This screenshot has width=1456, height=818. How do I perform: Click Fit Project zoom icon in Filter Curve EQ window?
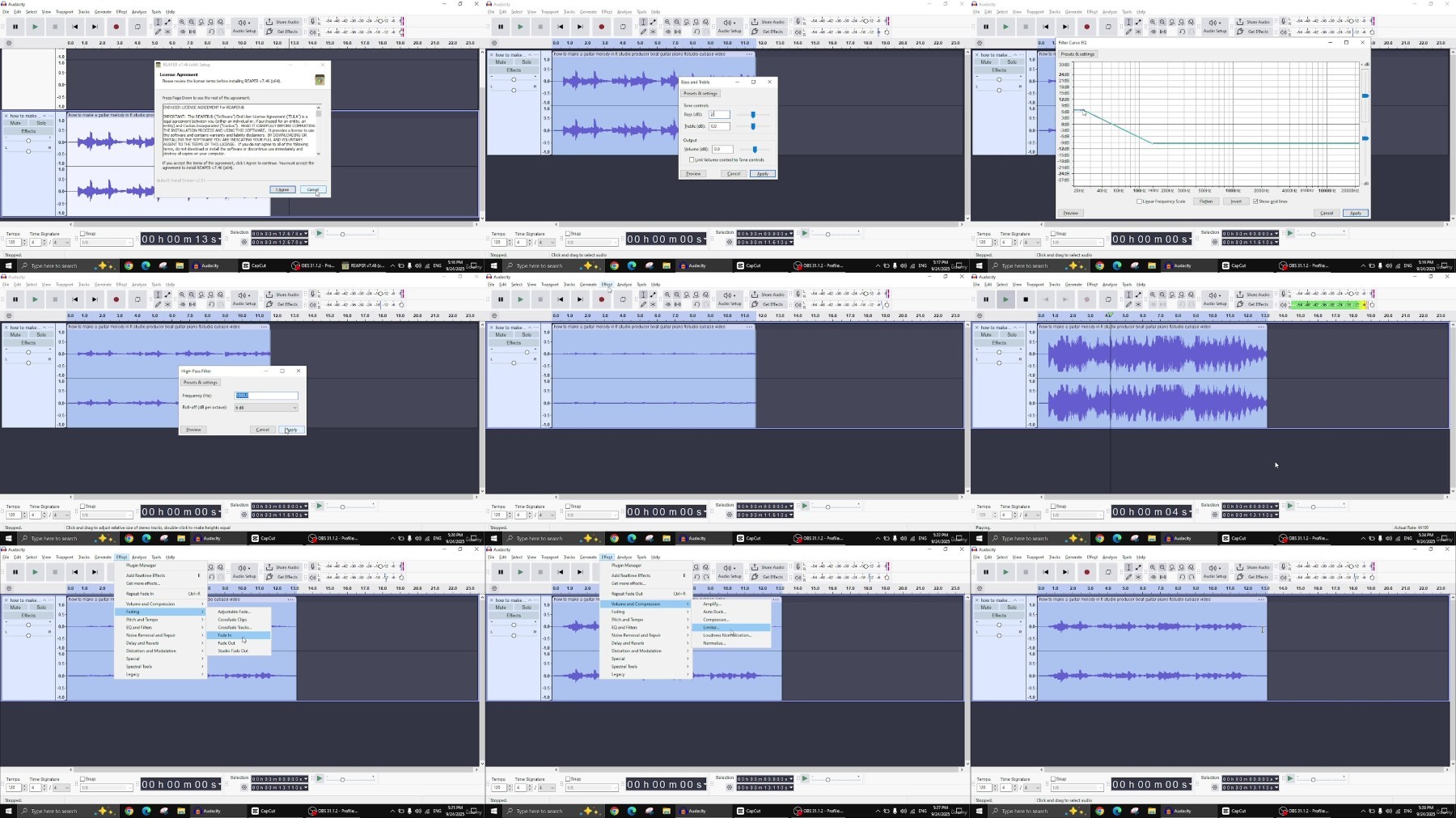pos(1181,23)
